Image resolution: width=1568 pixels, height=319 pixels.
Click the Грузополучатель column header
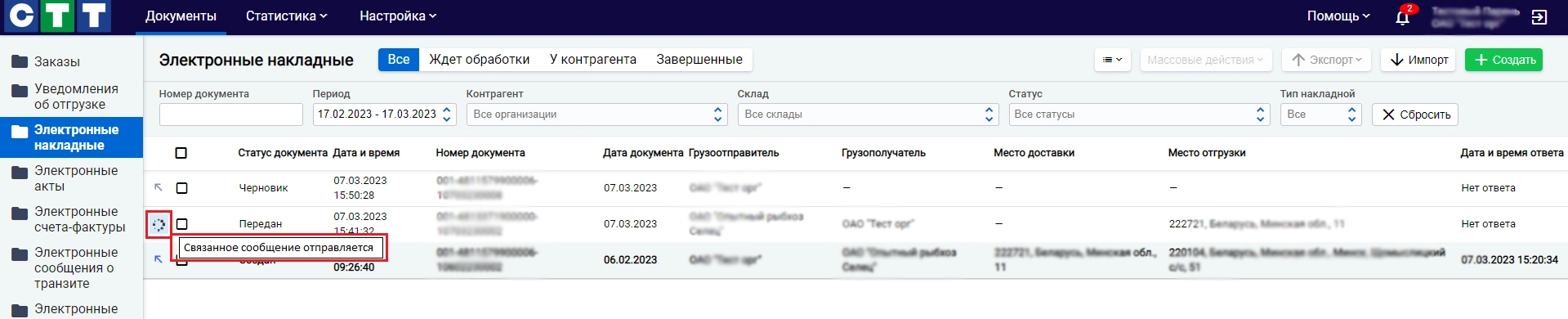pos(883,153)
